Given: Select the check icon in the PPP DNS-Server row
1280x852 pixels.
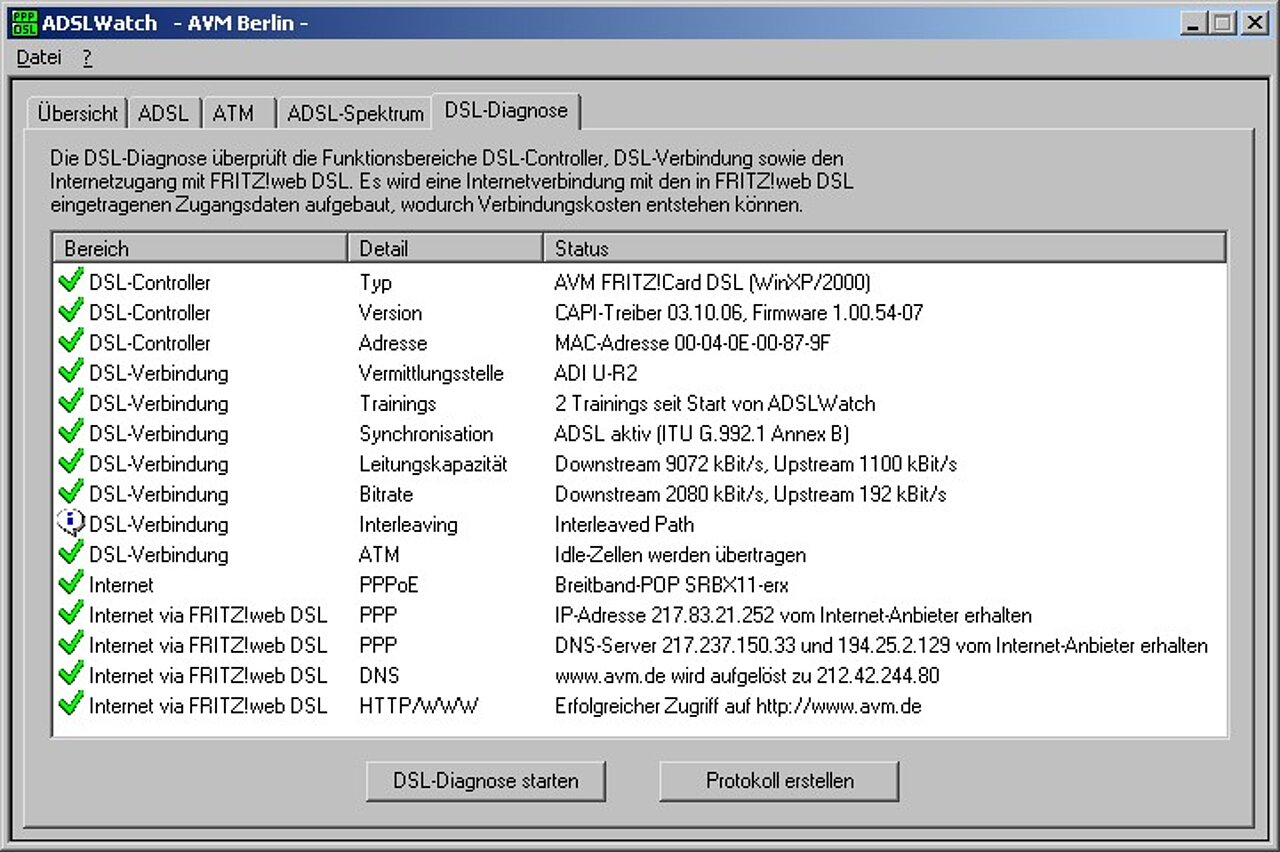Looking at the screenshot, I should click(x=71, y=644).
